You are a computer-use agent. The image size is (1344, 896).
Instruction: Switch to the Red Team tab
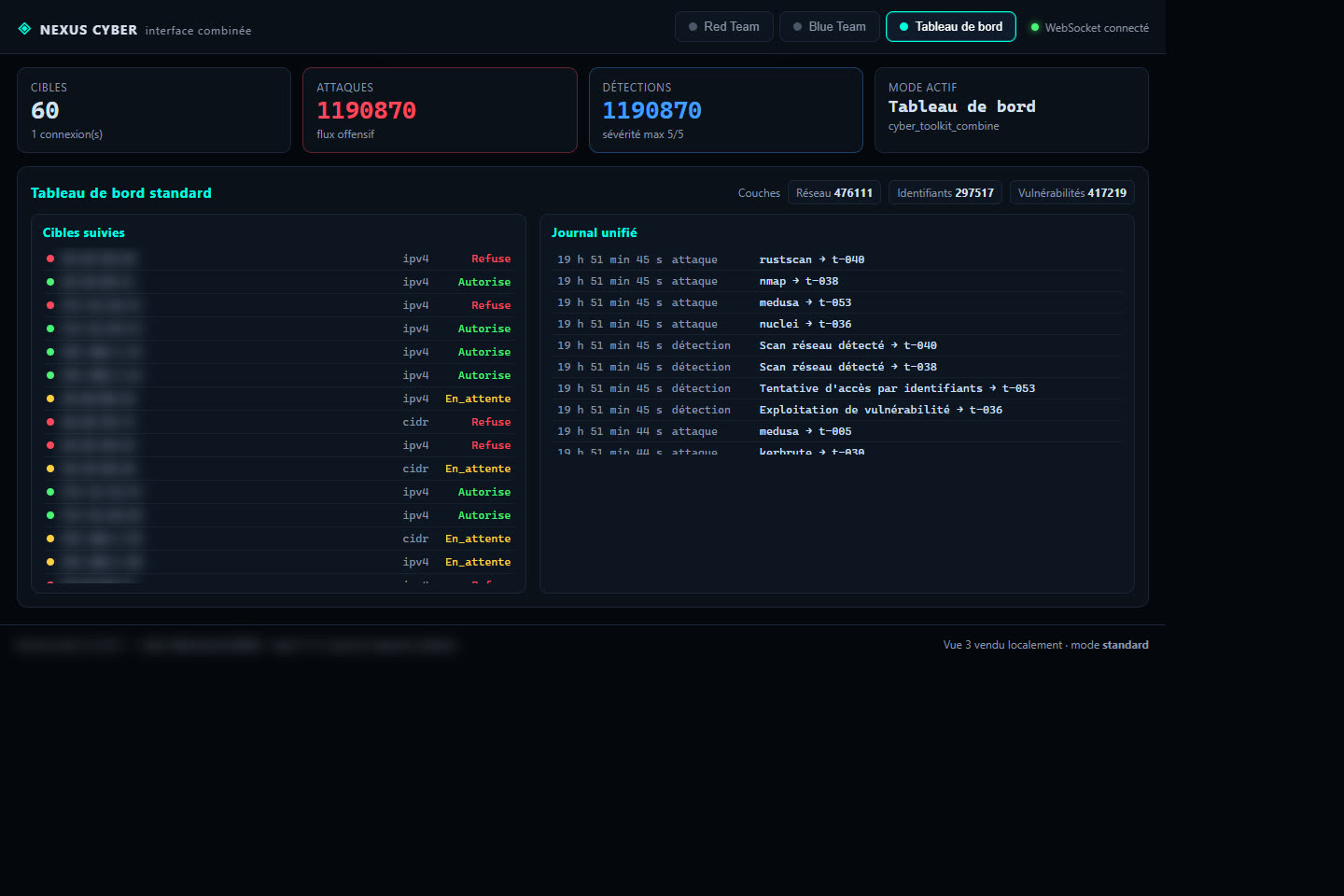[x=723, y=26]
